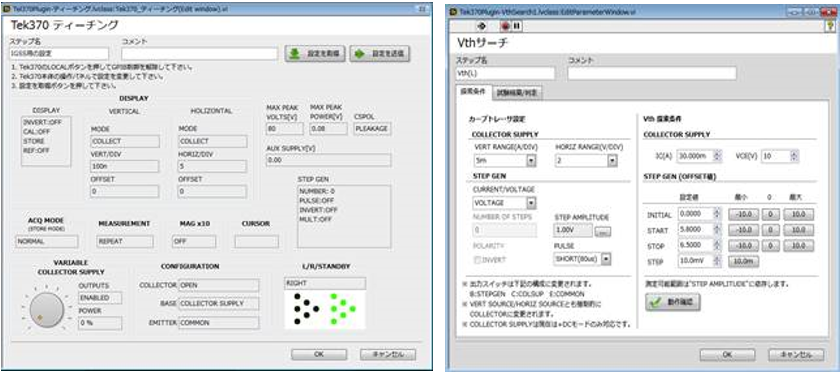Click the Pause toolbar icon in Vth window
The image size is (840, 374).
tap(516, 25)
